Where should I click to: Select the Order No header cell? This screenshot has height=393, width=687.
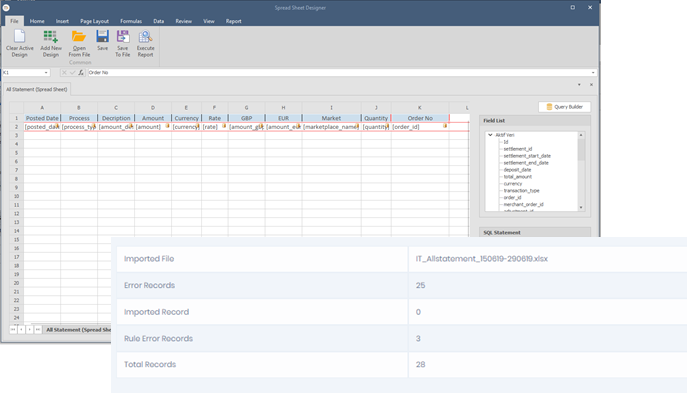tap(420, 118)
